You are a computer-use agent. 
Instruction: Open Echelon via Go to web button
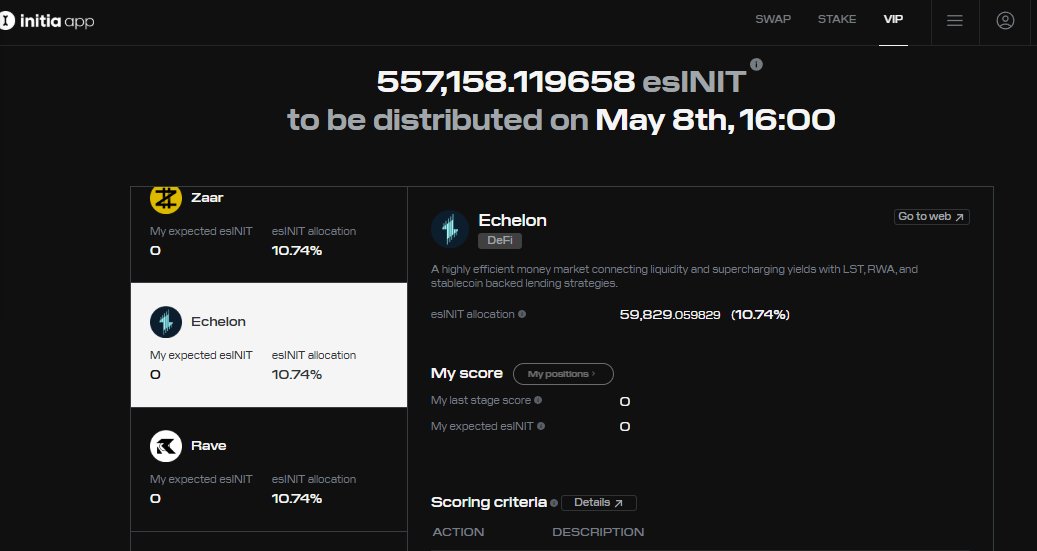coord(931,216)
